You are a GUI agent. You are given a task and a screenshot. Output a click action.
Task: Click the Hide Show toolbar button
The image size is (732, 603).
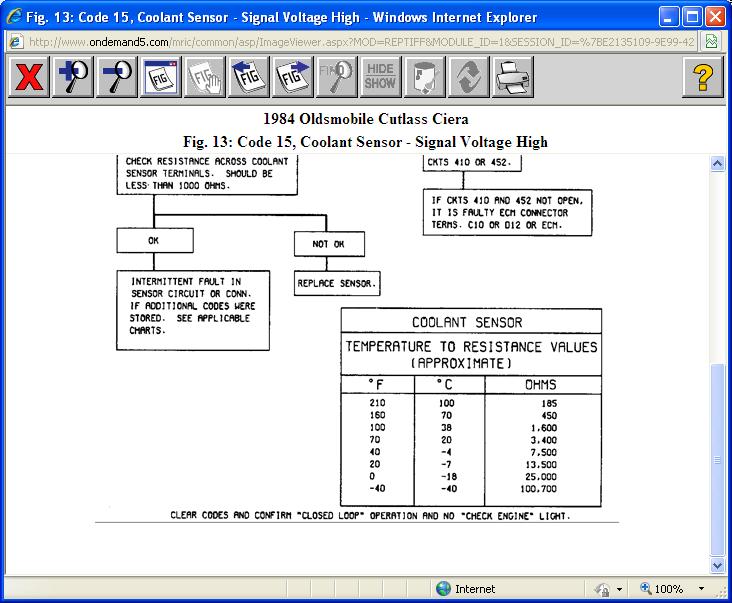(x=380, y=77)
